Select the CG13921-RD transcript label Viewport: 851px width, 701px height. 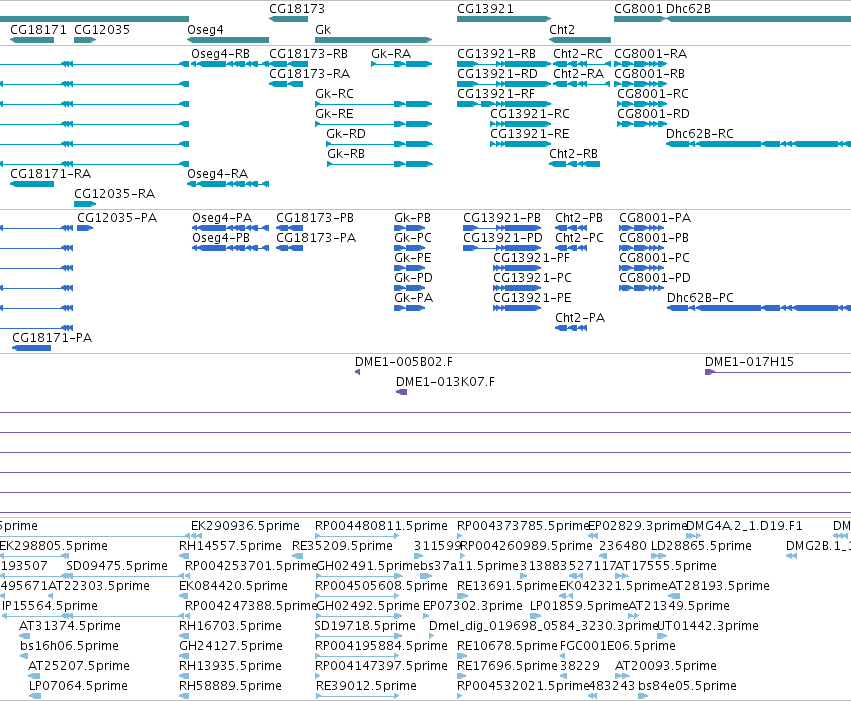(497, 74)
